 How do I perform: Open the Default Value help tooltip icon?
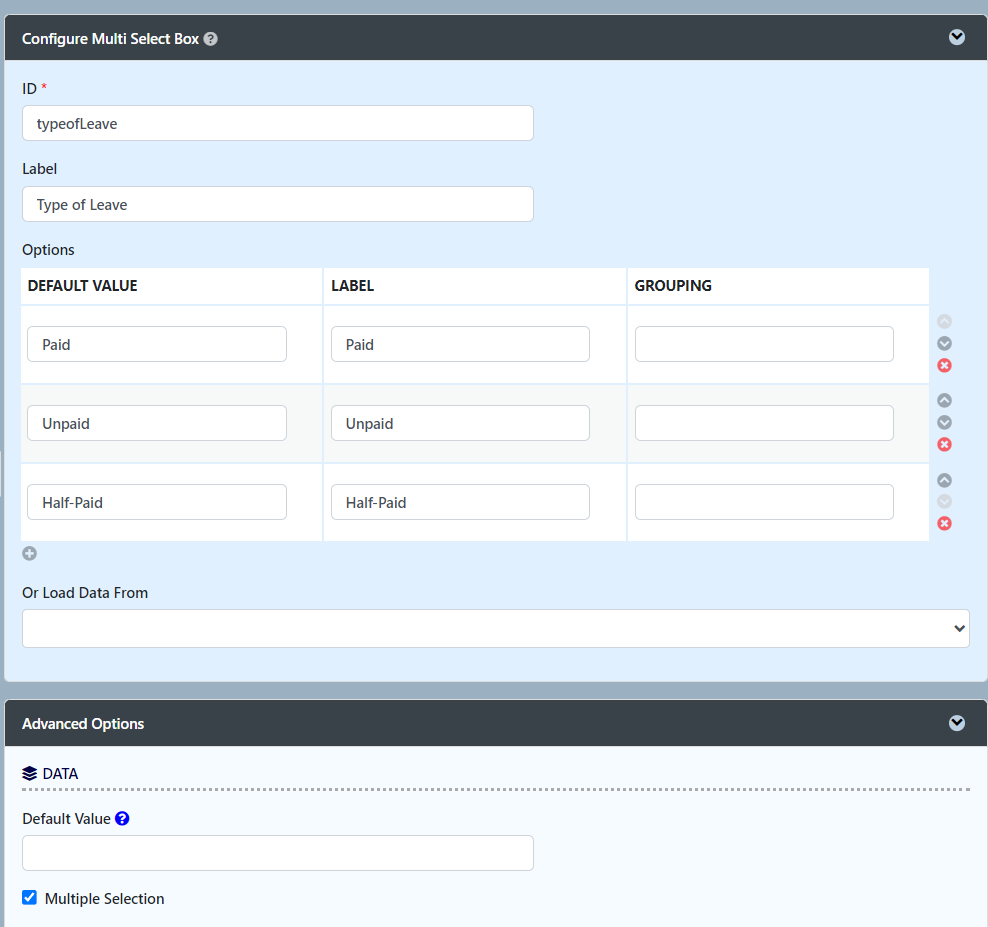[122, 818]
